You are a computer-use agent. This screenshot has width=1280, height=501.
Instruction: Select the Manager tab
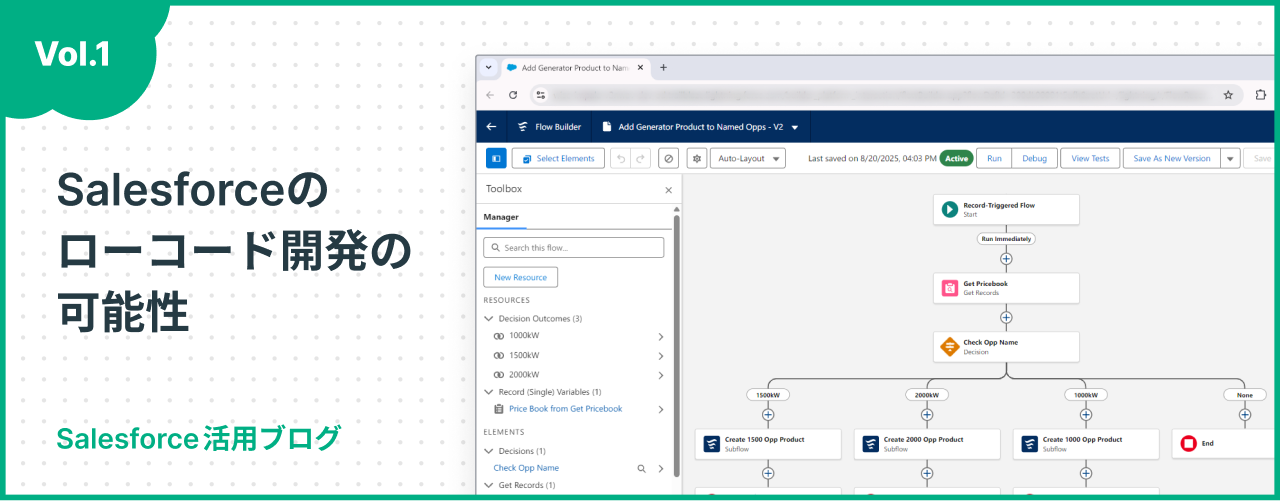coord(501,217)
